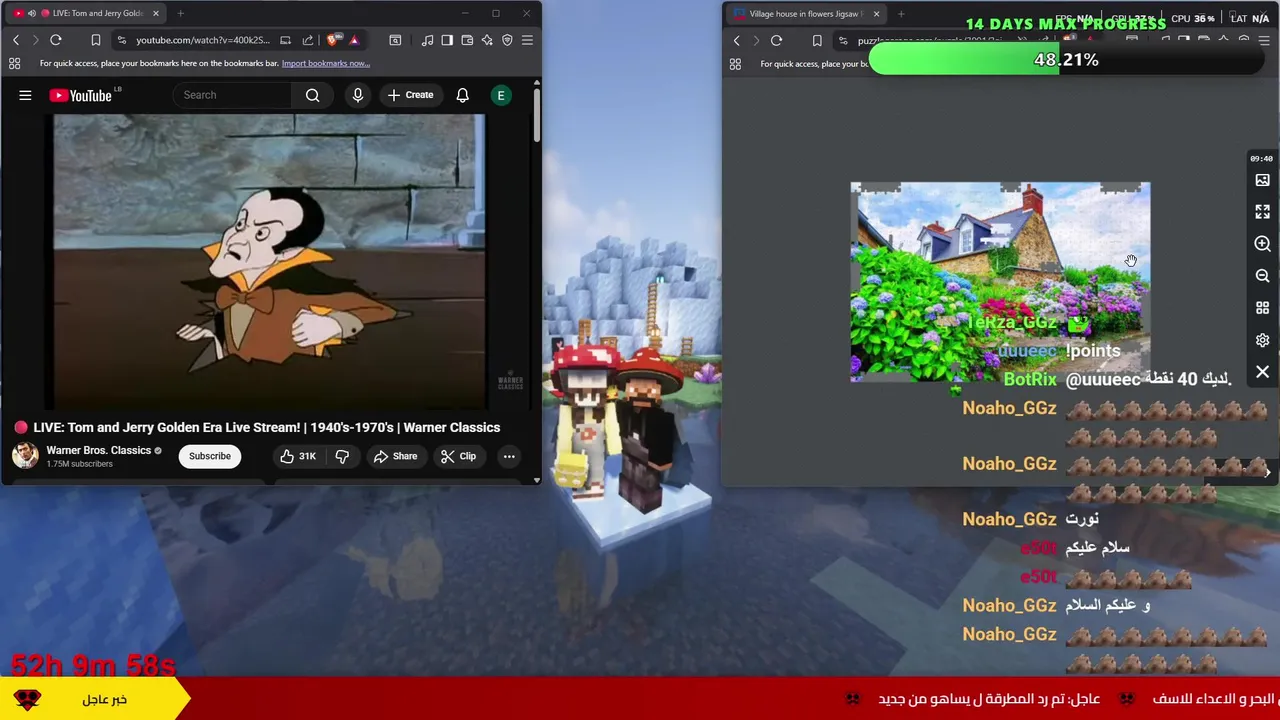Image resolution: width=1280 pixels, height=720 pixels.
Task: Open a new tab in puzzle window
Action: point(901,14)
